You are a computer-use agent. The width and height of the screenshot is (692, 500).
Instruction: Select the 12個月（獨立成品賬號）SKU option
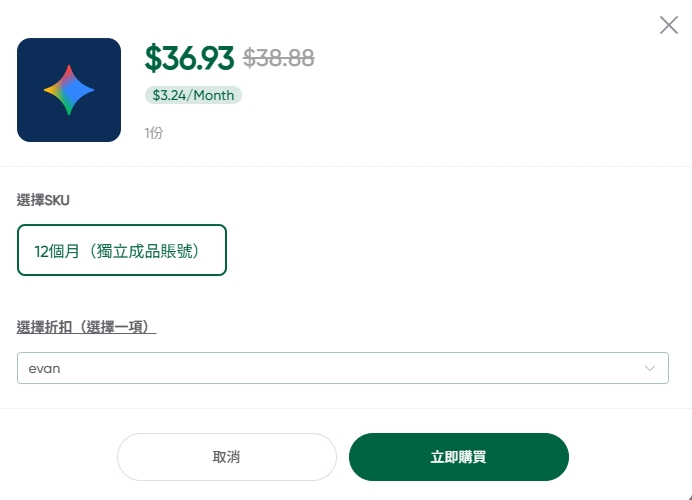122,250
